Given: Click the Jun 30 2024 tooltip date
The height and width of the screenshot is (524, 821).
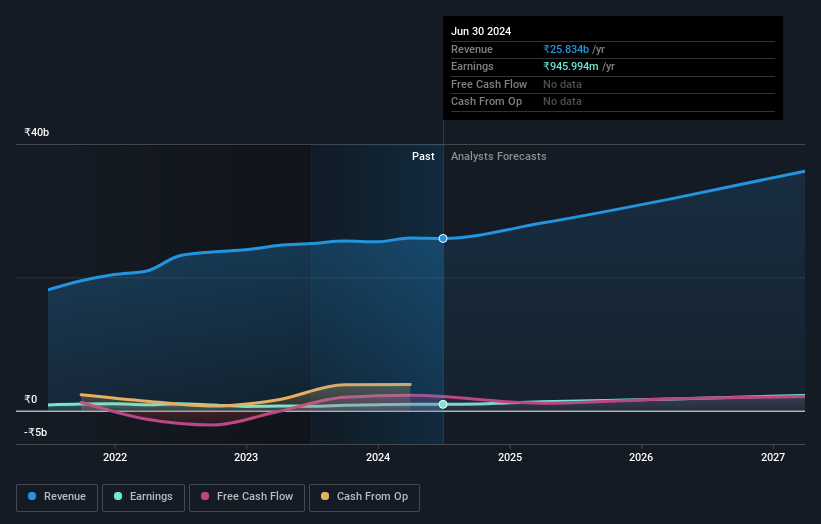Looking at the screenshot, I should point(481,31).
